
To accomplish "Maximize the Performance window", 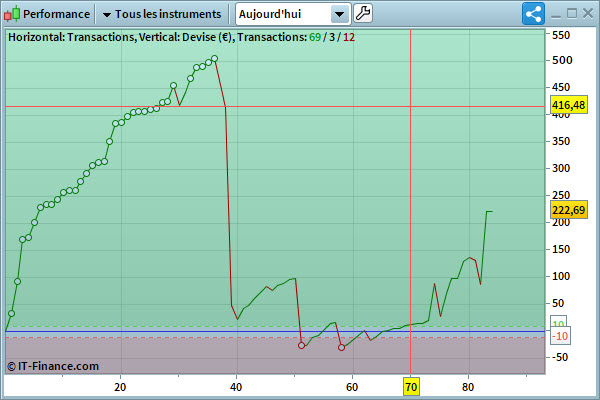I will tap(572, 14).
